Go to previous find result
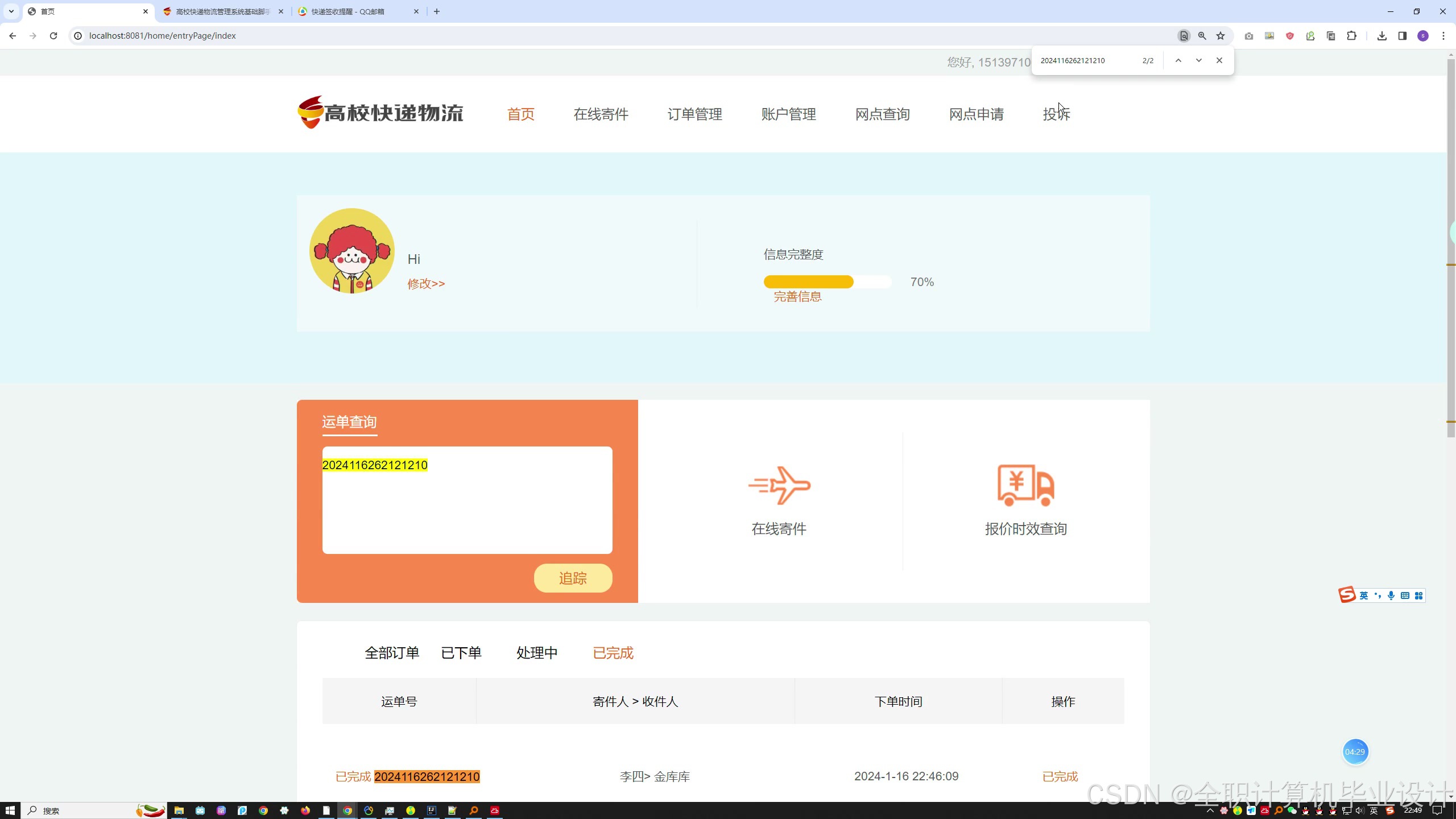 pyautogui.click(x=1178, y=60)
